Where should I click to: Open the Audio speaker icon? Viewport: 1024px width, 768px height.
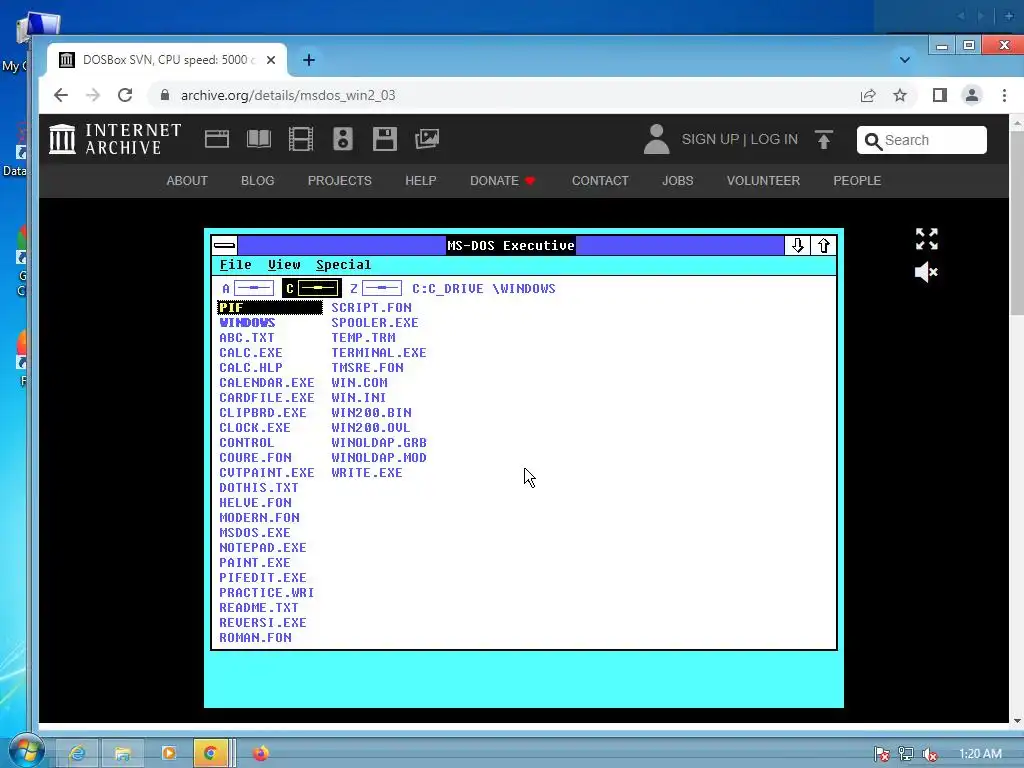343,139
